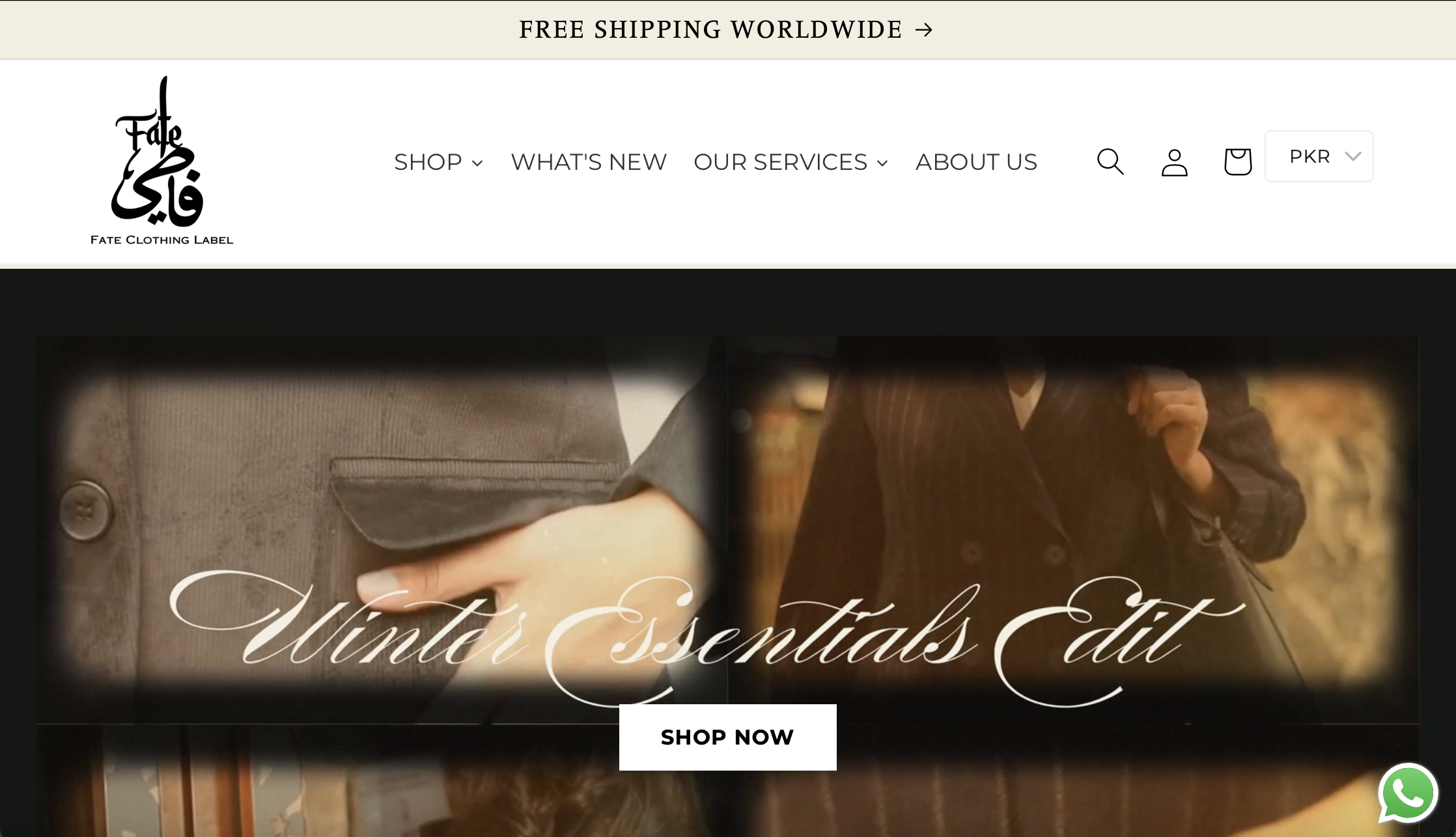This screenshot has height=837, width=1456.
Task: Open the shopping cart bag icon
Action: [1238, 162]
